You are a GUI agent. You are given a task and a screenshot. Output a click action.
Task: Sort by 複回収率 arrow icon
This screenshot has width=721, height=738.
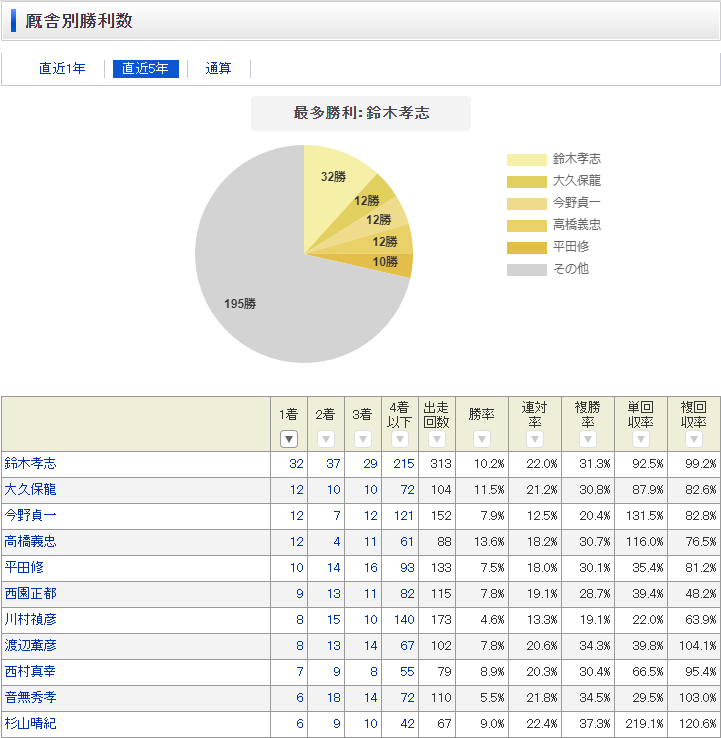[x=693, y=439]
